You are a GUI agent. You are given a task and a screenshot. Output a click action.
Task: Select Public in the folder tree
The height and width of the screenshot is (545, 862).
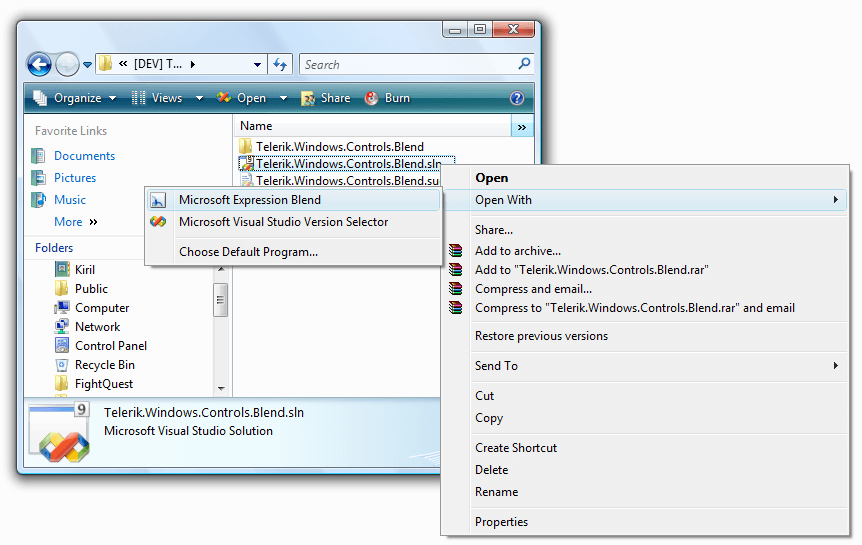[x=91, y=289]
